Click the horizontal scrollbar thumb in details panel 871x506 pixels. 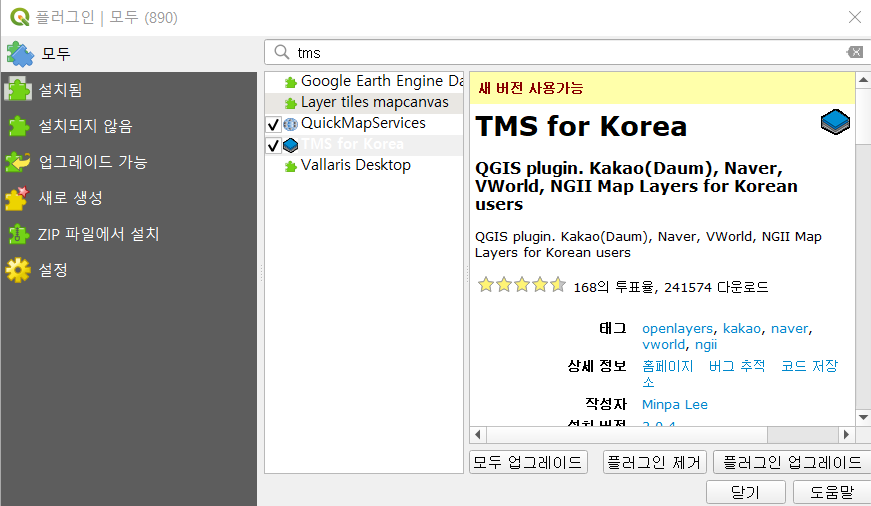click(x=627, y=434)
